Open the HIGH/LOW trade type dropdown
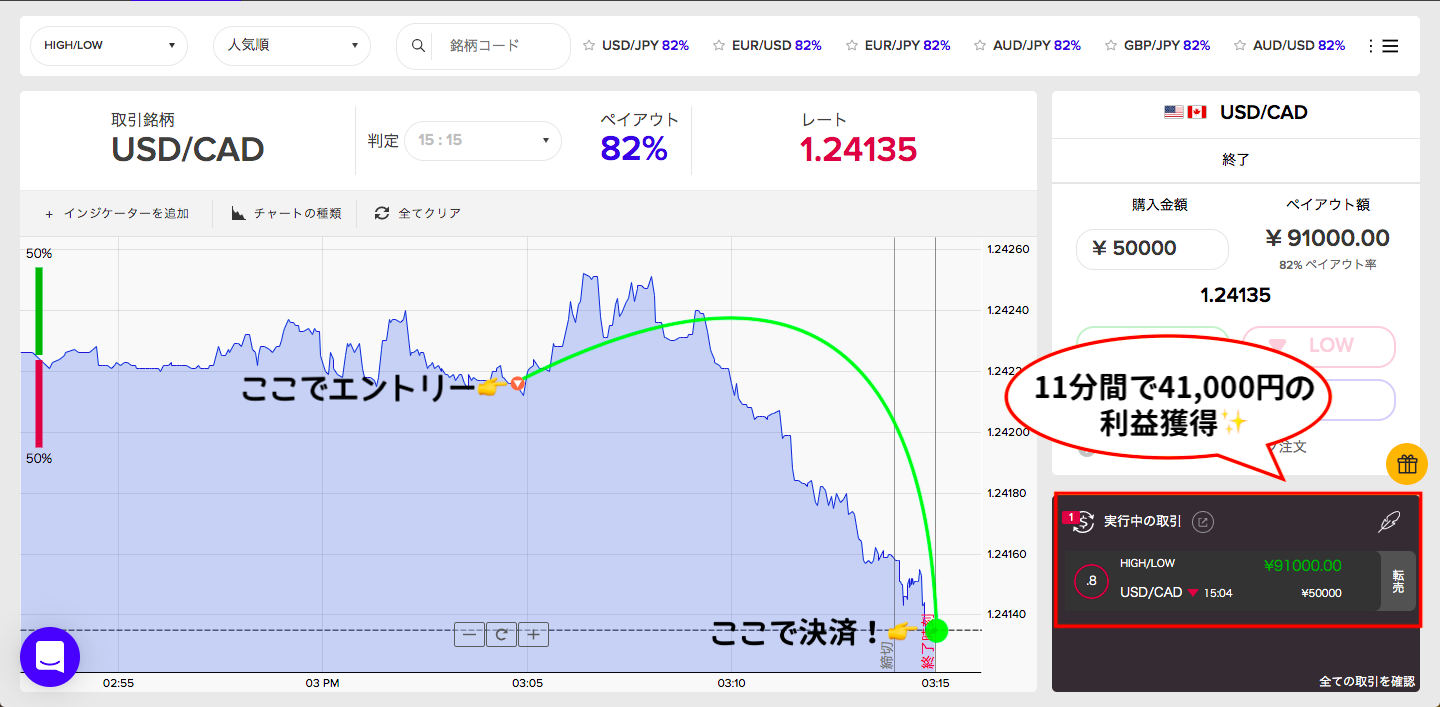The image size is (1440, 707). (x=109, y=46)
